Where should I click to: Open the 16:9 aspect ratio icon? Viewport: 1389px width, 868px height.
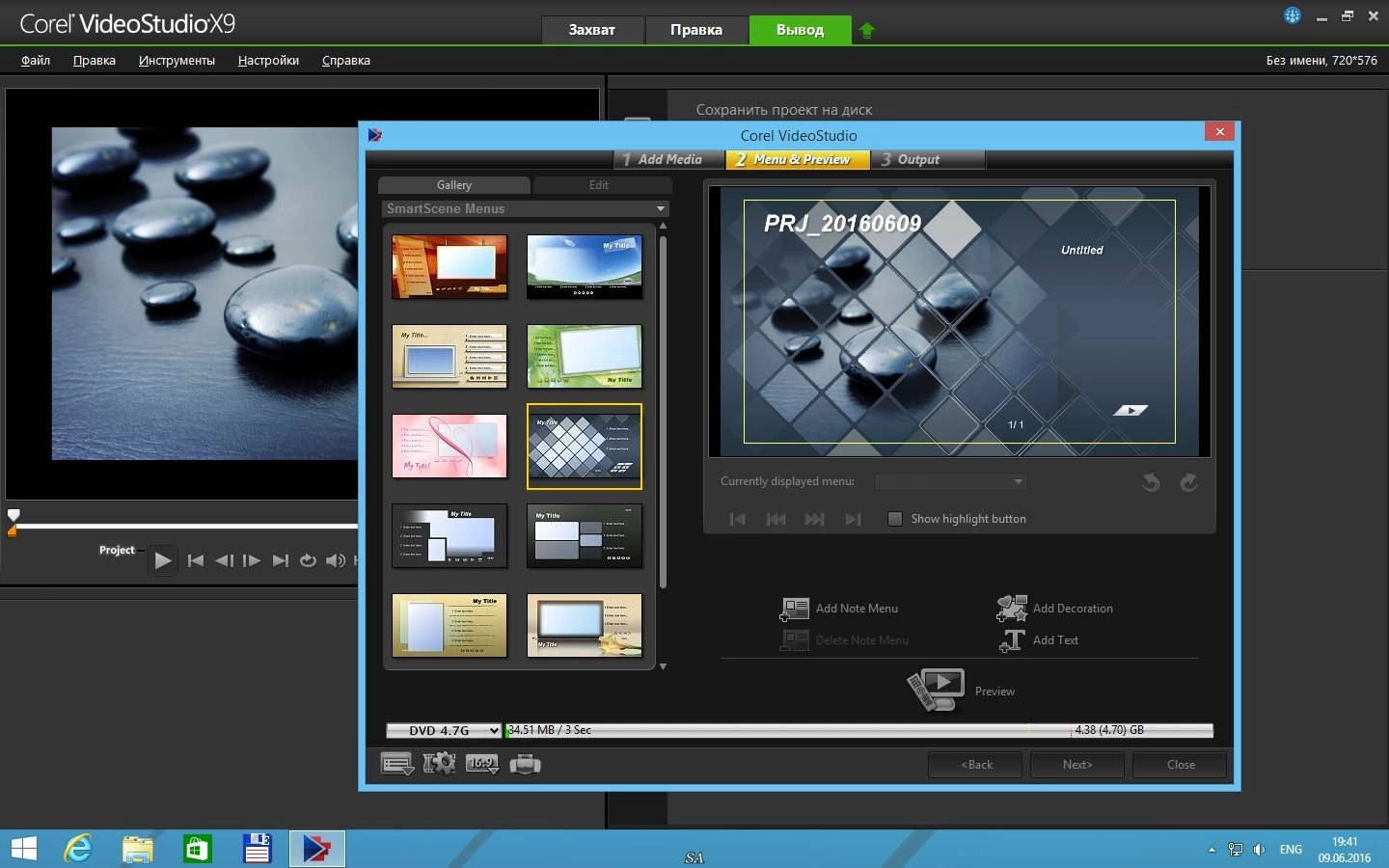482,764
